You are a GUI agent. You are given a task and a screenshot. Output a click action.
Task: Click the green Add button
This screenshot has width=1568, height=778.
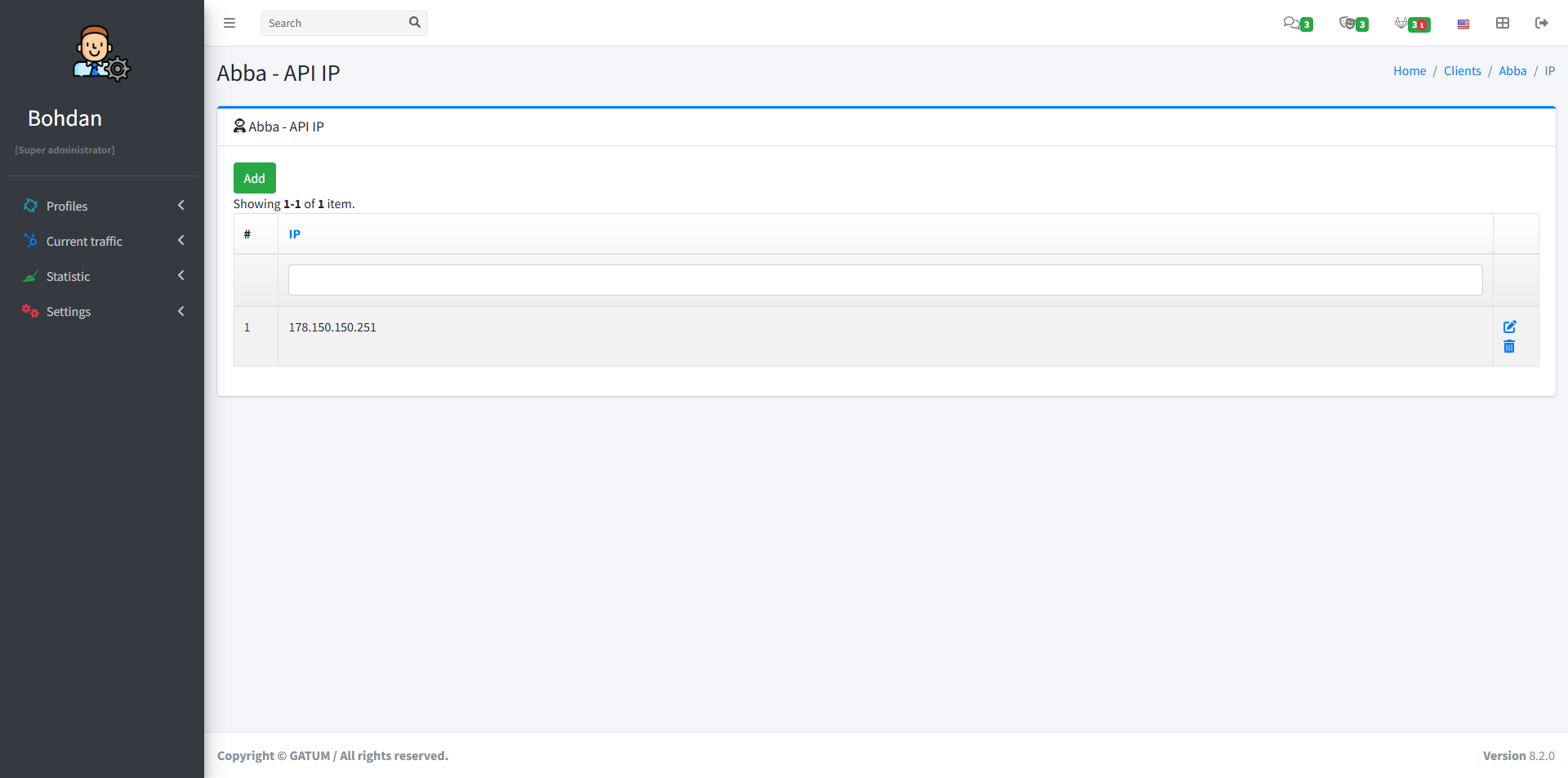254,177
